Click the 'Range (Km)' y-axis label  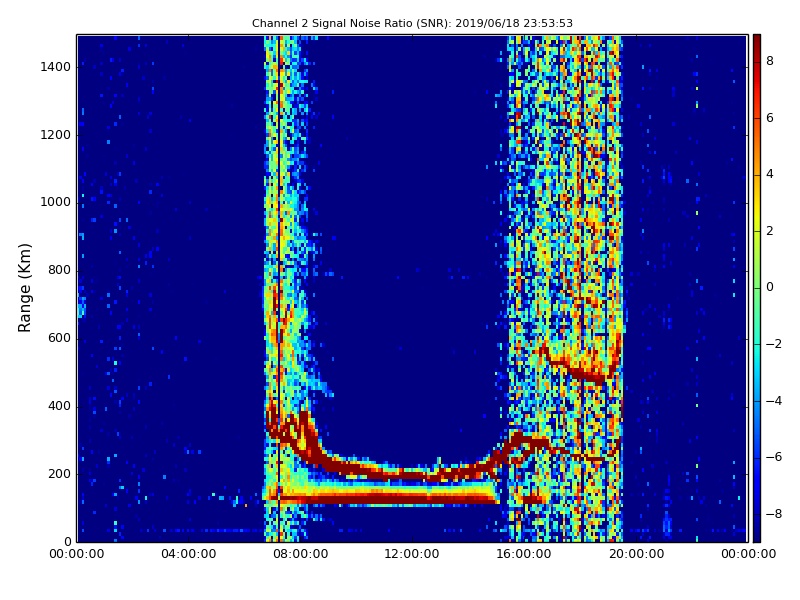coord(24,288)
